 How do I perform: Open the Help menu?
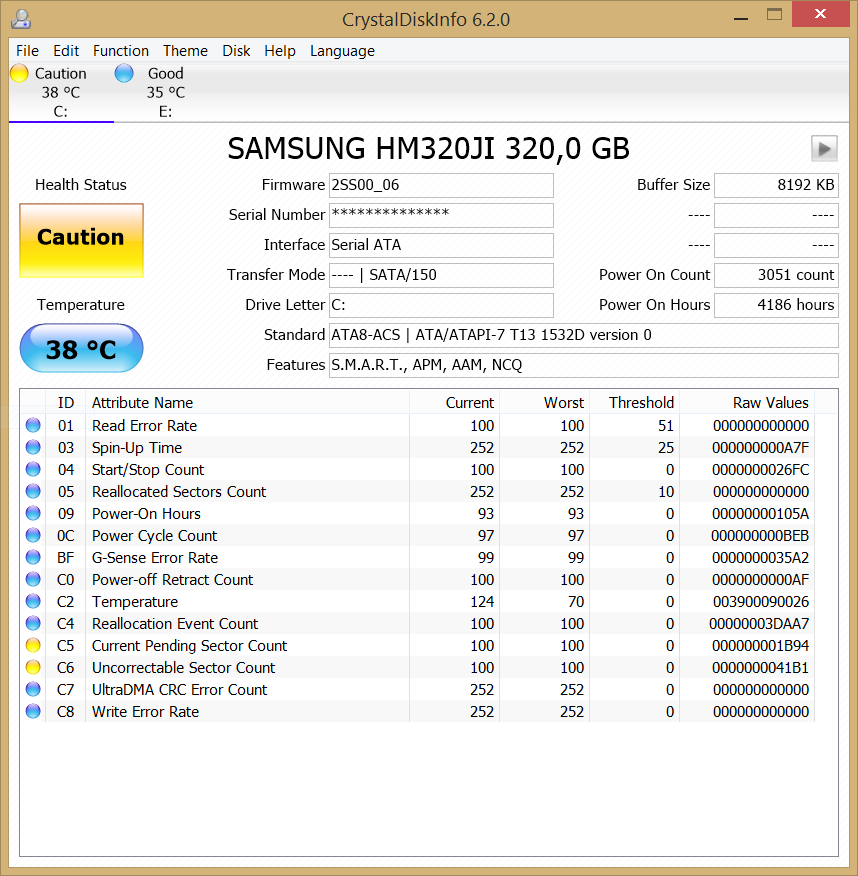(x=280, y=51)
